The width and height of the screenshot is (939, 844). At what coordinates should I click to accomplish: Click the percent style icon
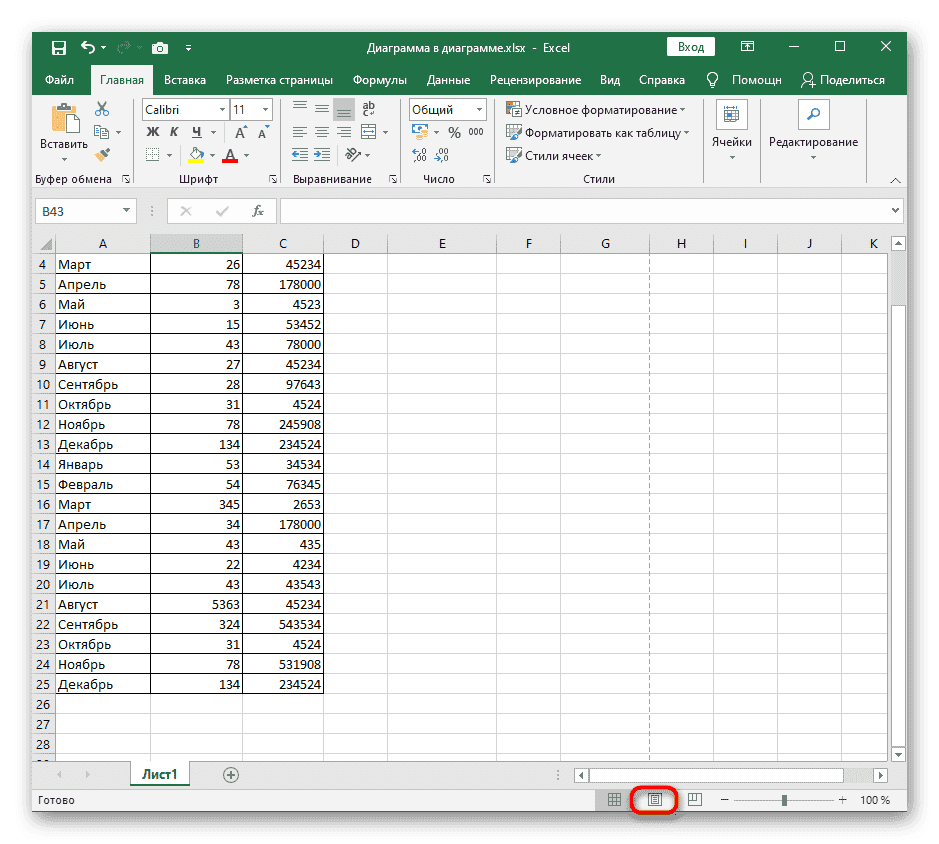pos(454,132)
